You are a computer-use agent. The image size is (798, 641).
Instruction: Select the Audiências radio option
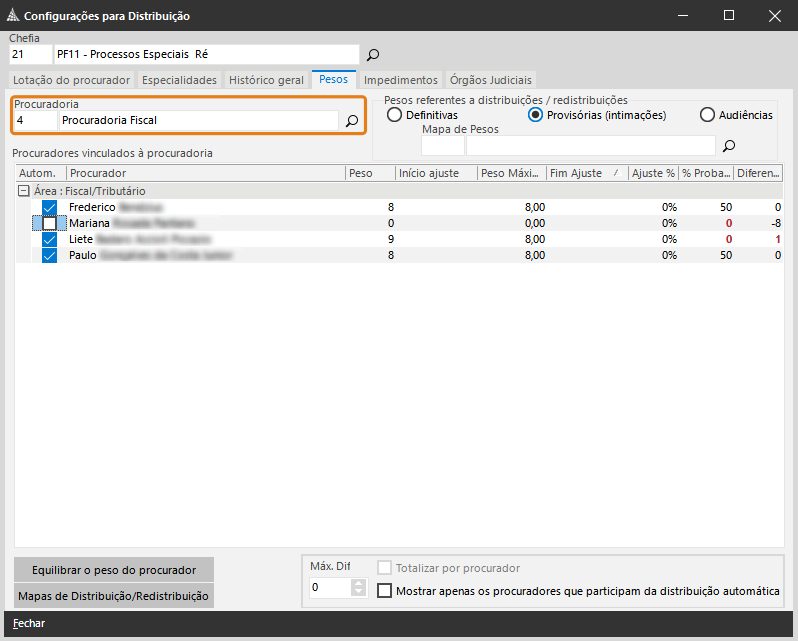(707, 115)
